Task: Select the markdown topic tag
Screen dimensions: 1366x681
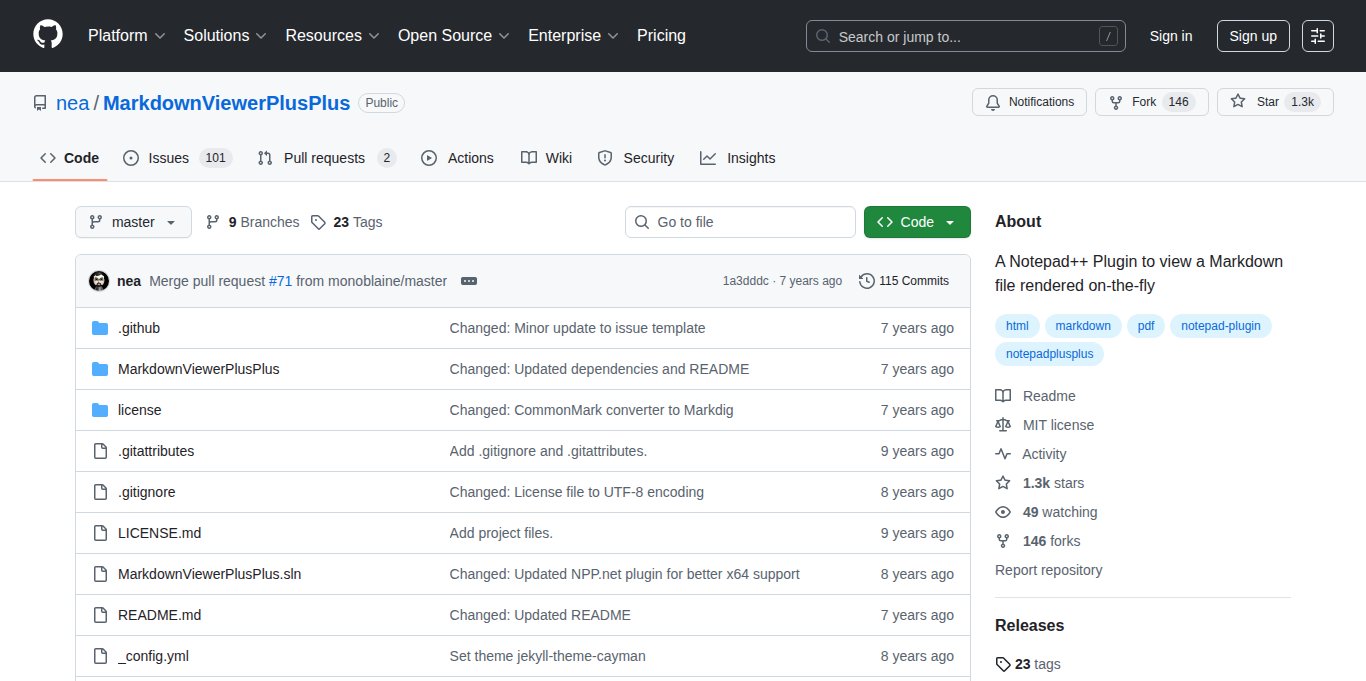Action: [1083, 326]
